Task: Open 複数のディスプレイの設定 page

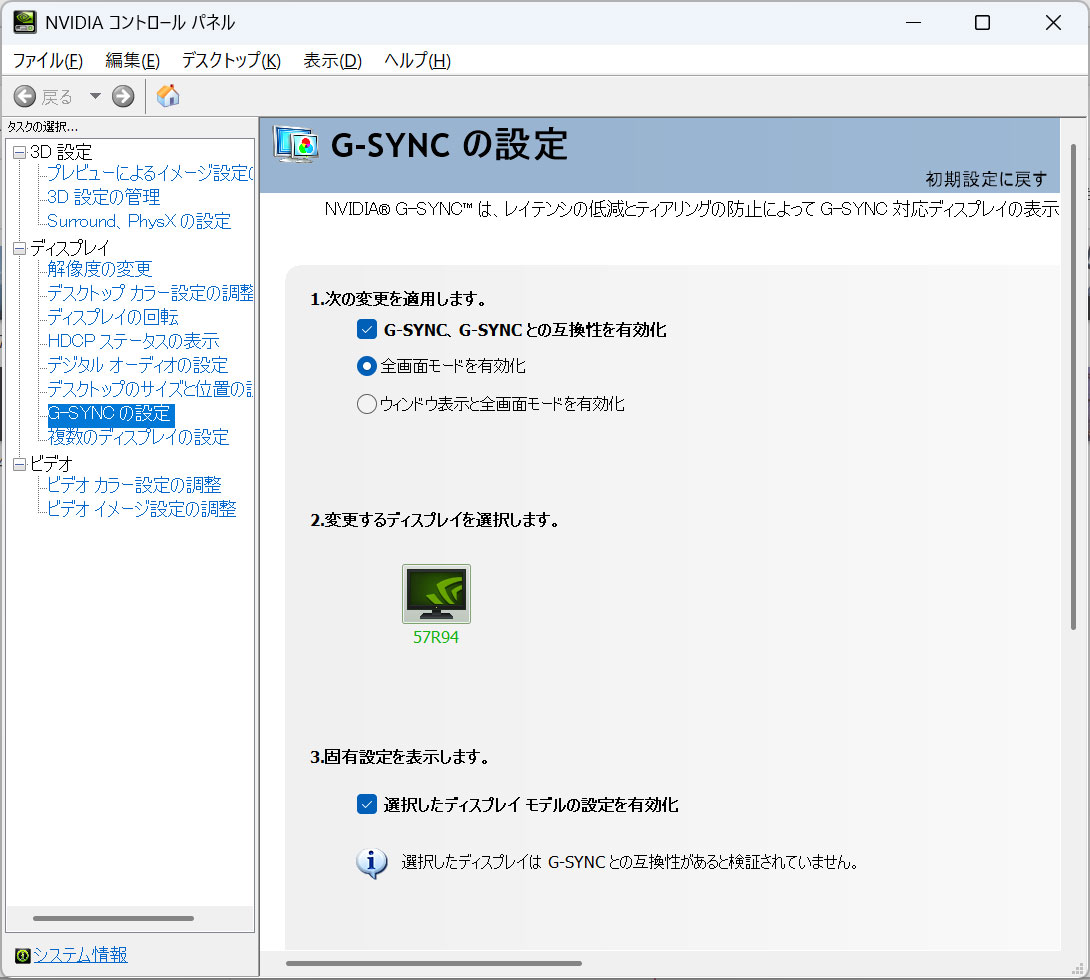Action: [138, 438]
